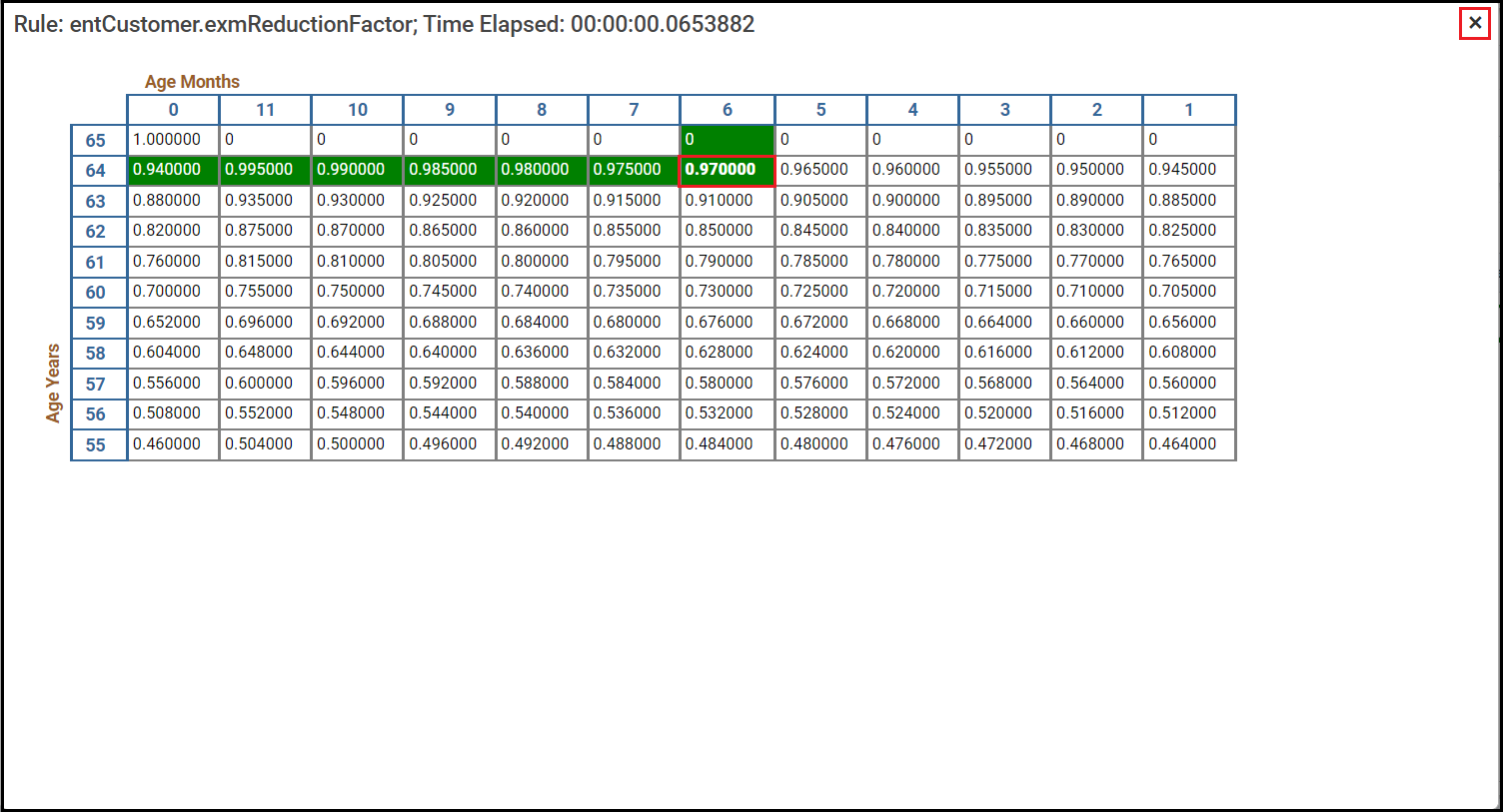Select the 0.680000 cell
This screenshot has width=1503, height=812.
[x=634, y=323]
